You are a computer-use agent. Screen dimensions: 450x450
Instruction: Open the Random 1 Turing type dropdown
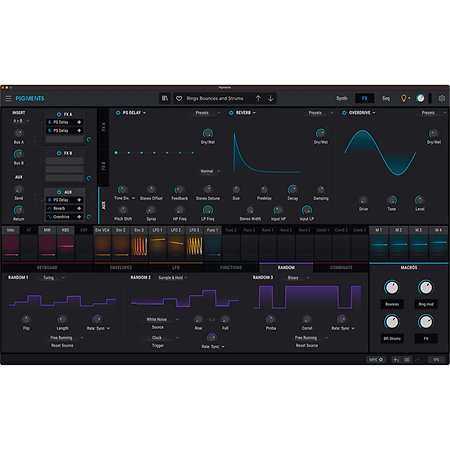pyautogui.click(x=54, y=278)
